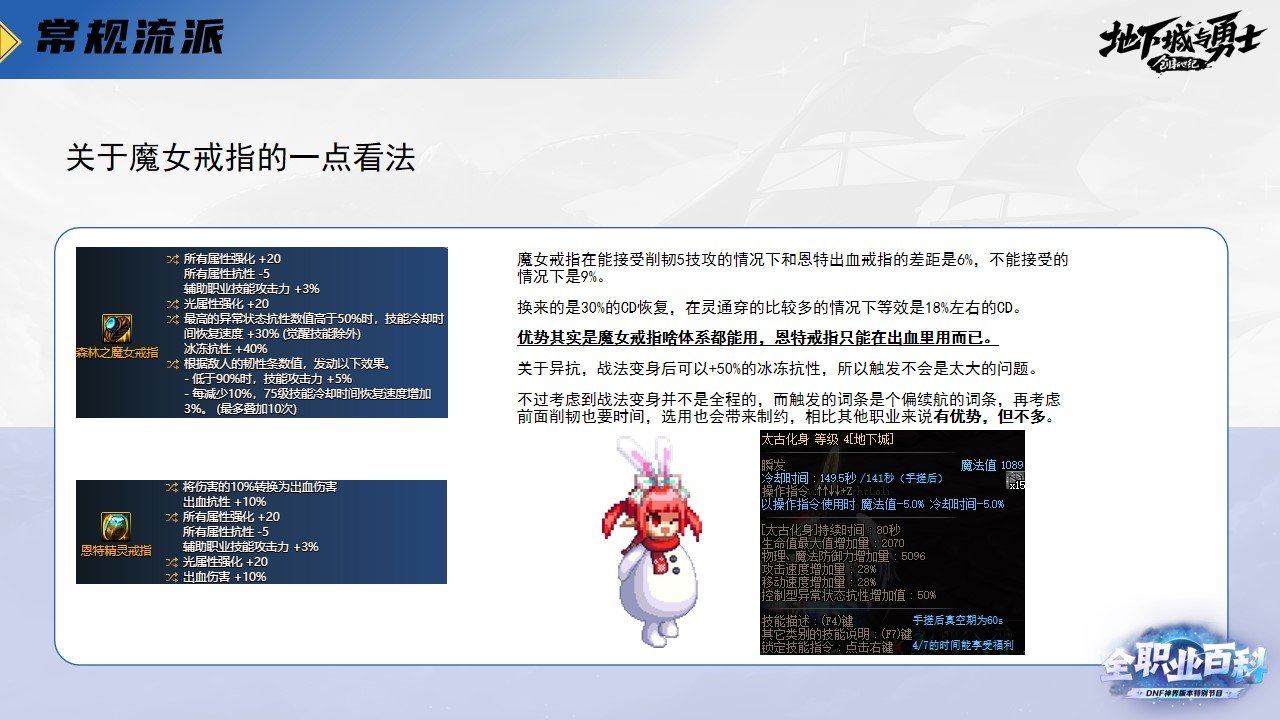
Task: Click shuffle icon beside 魔女戒指 所有属性强化 +20
Action: click(x=173, y=258)
